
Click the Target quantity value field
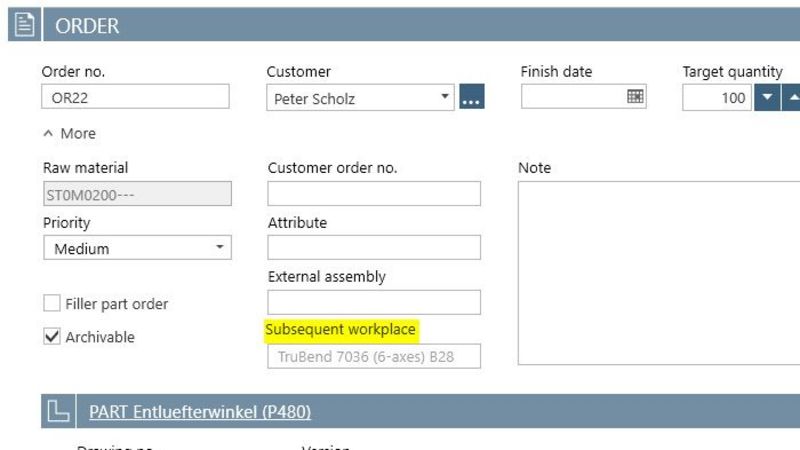pyautogui.click(x=717, y=97)
